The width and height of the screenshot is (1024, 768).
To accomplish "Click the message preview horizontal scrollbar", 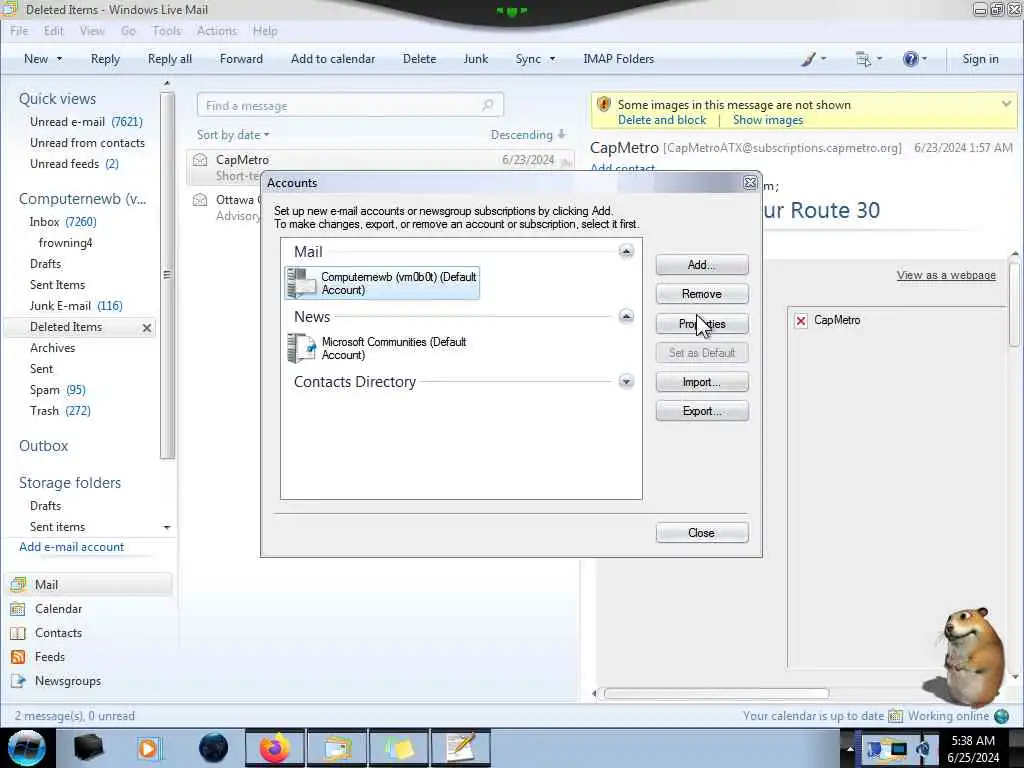I will tap(716, 693).
